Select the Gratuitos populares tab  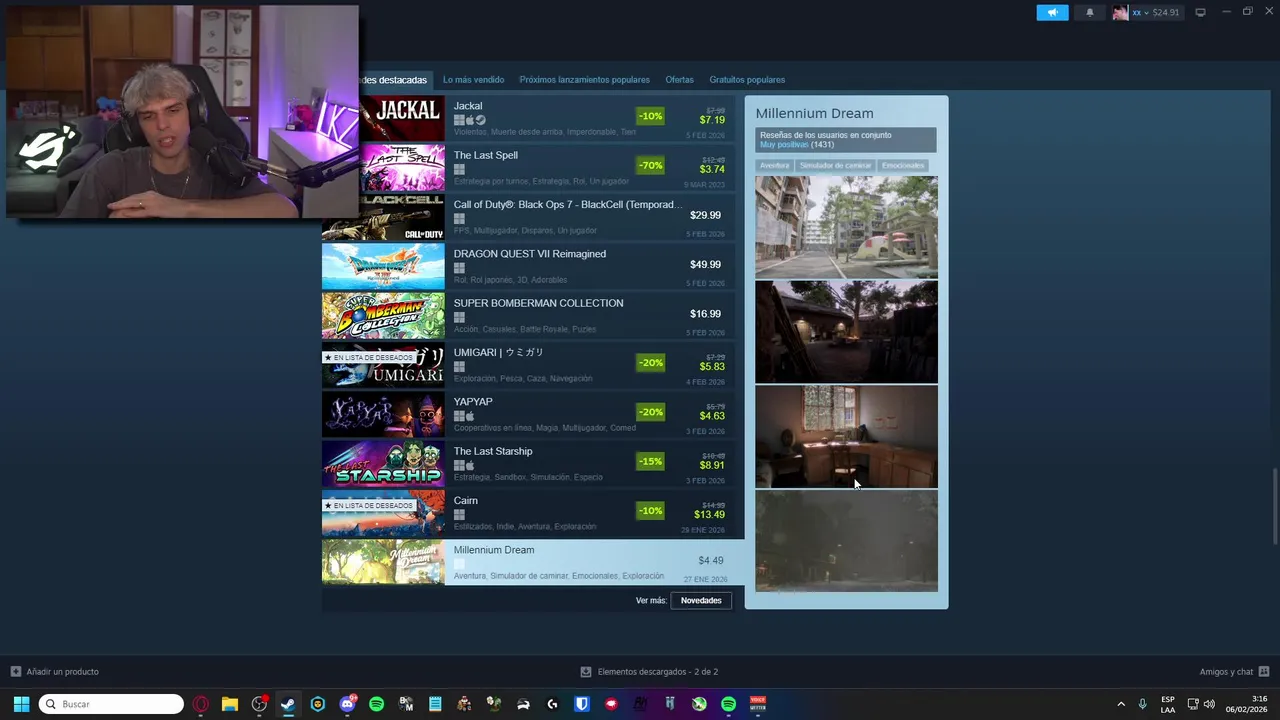[747, 80]
